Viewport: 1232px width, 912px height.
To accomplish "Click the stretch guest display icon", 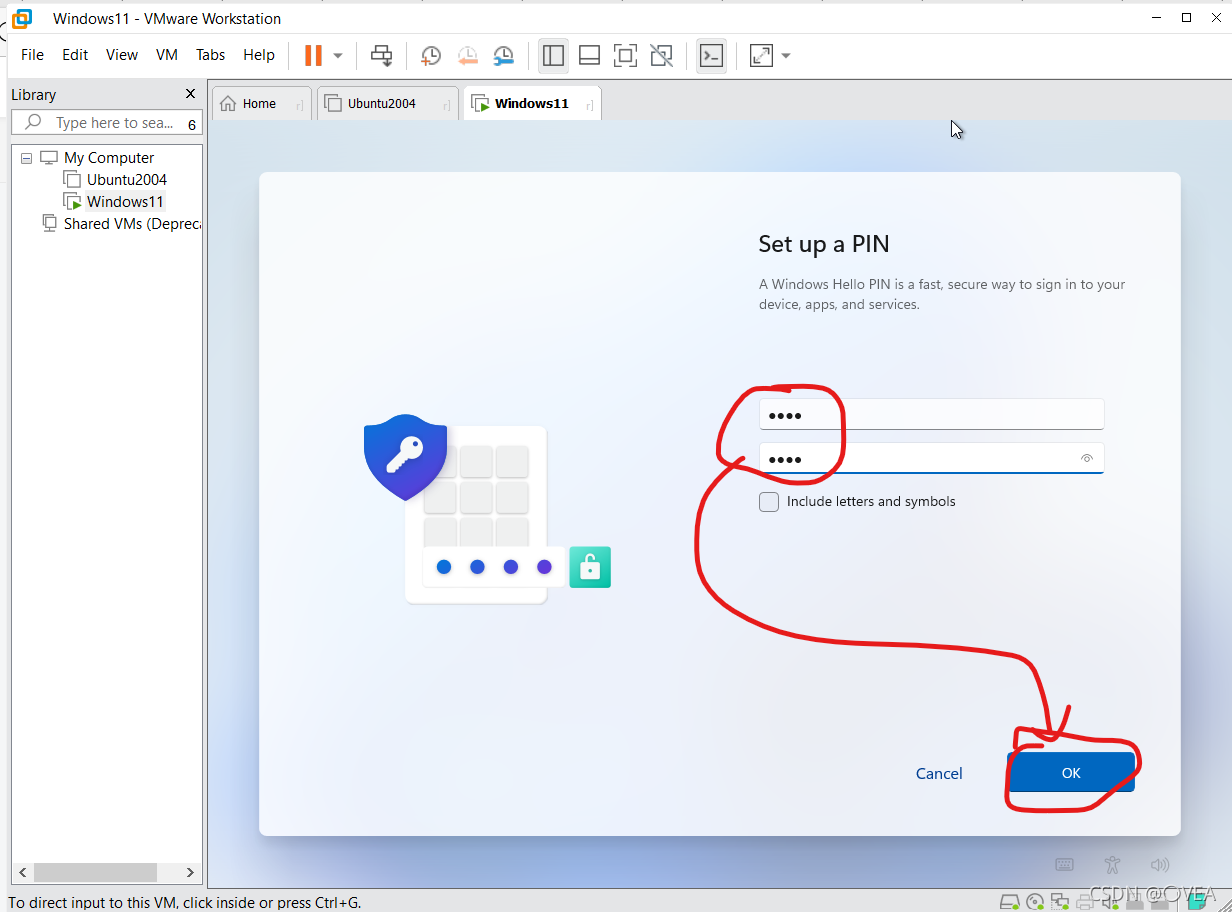I will pos(761,55).
